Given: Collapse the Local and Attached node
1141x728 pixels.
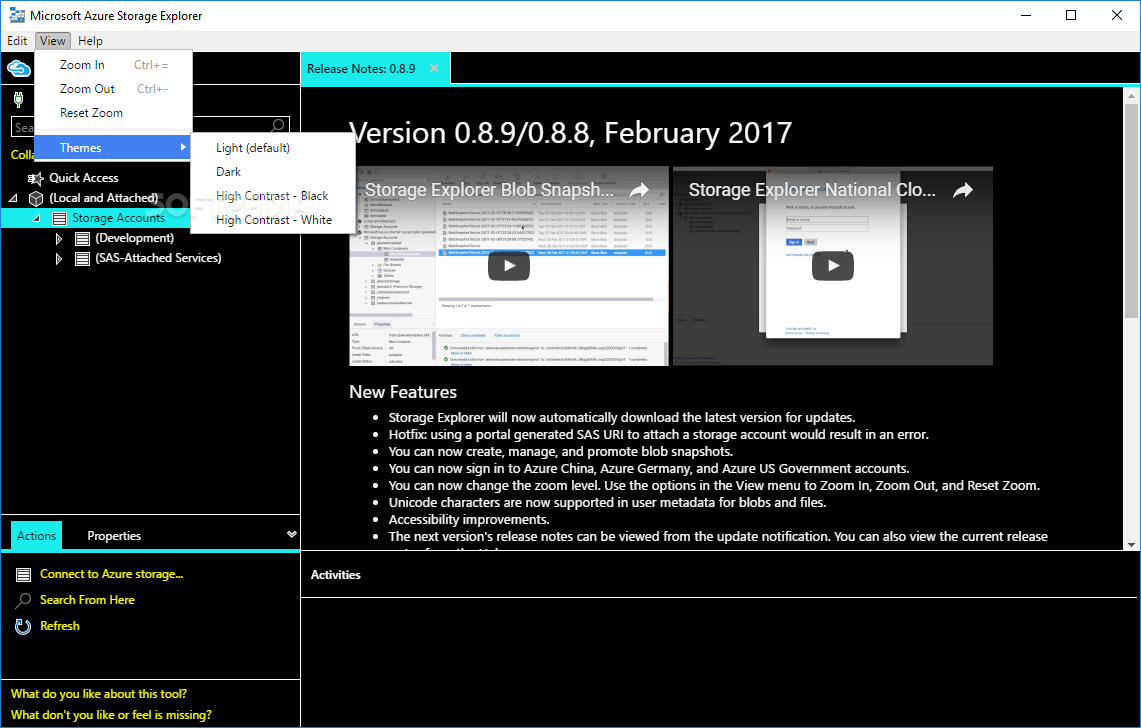Looking at the screenshot, I should click(14, 198).
